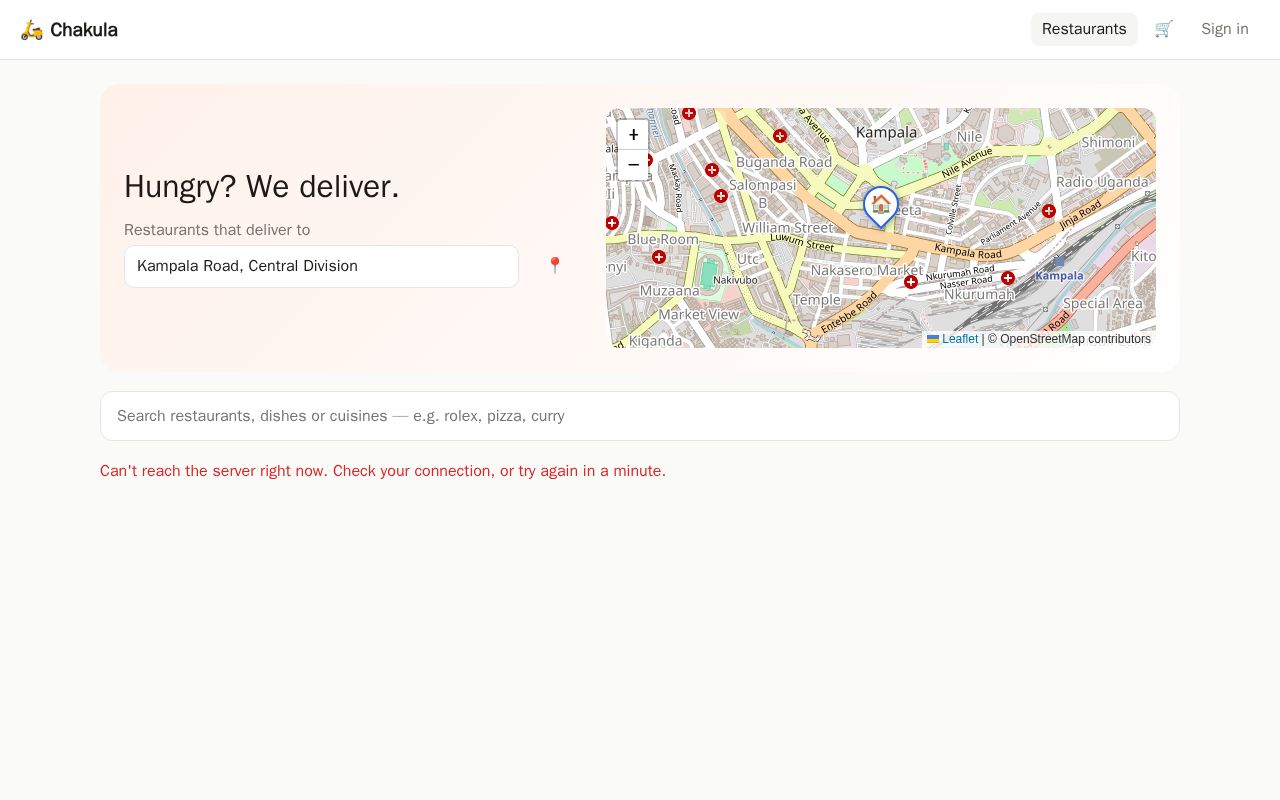Click "Blue Room" label on the map

pos(663,240)
